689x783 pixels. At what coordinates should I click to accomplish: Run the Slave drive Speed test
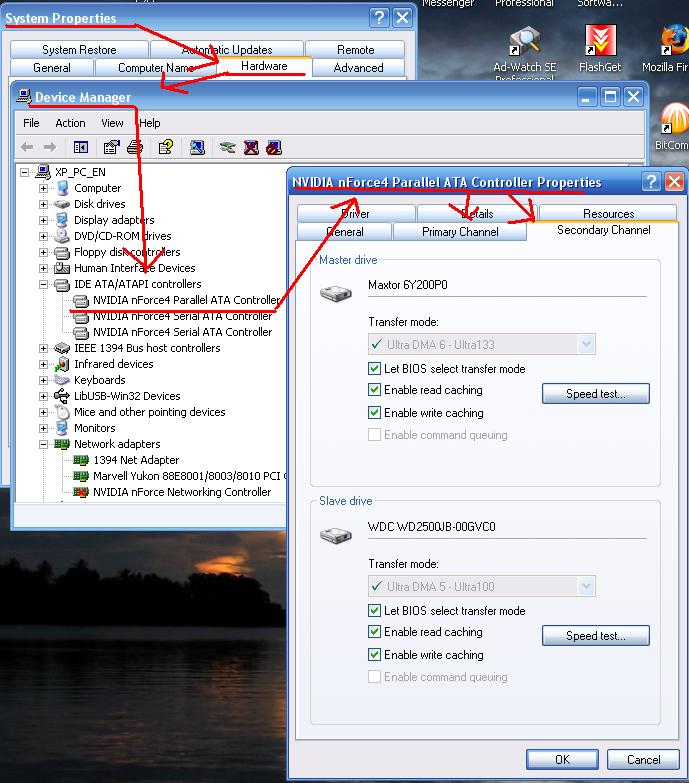point(596,636)
